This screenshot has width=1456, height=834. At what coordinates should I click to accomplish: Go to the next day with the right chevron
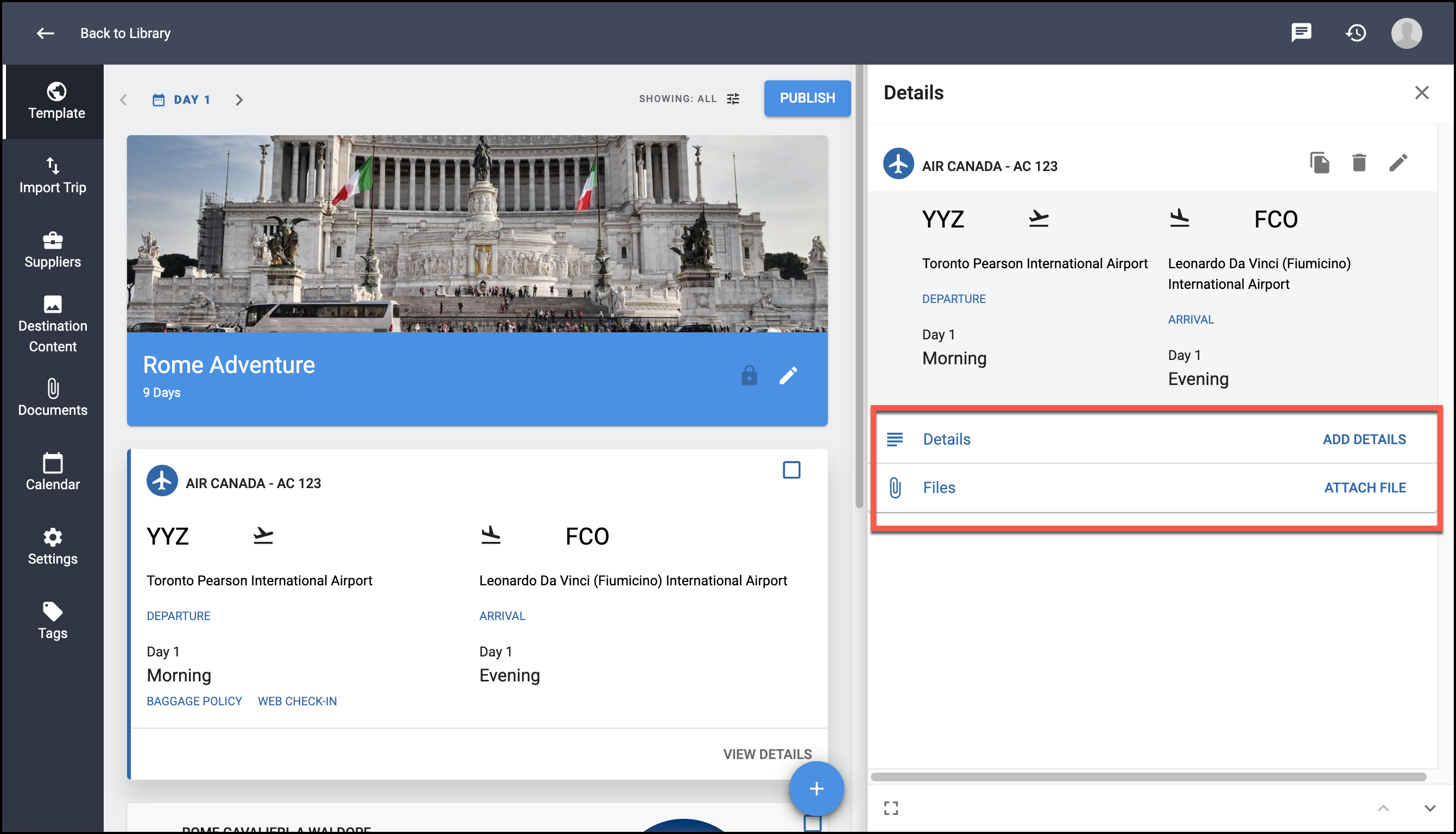coord(239,100)
